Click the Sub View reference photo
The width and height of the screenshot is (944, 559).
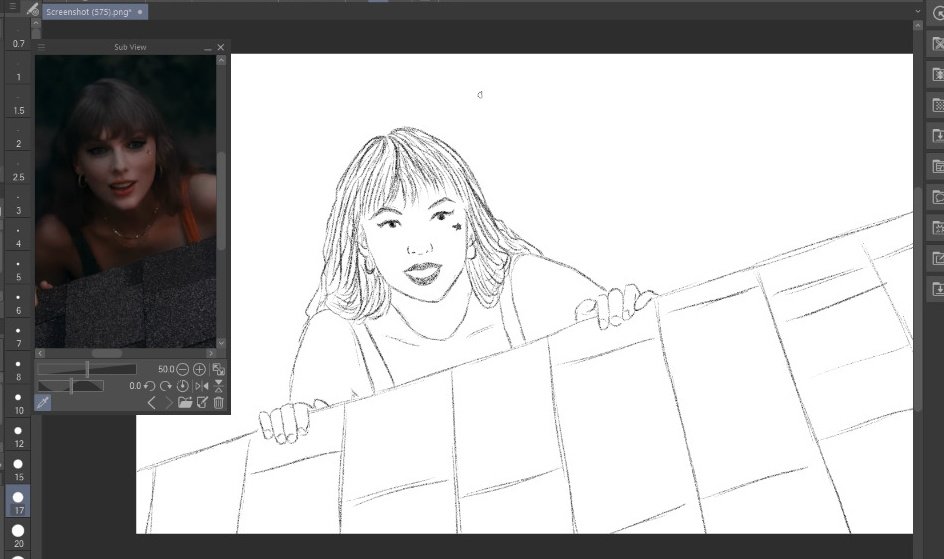click(x=125, y=202)
